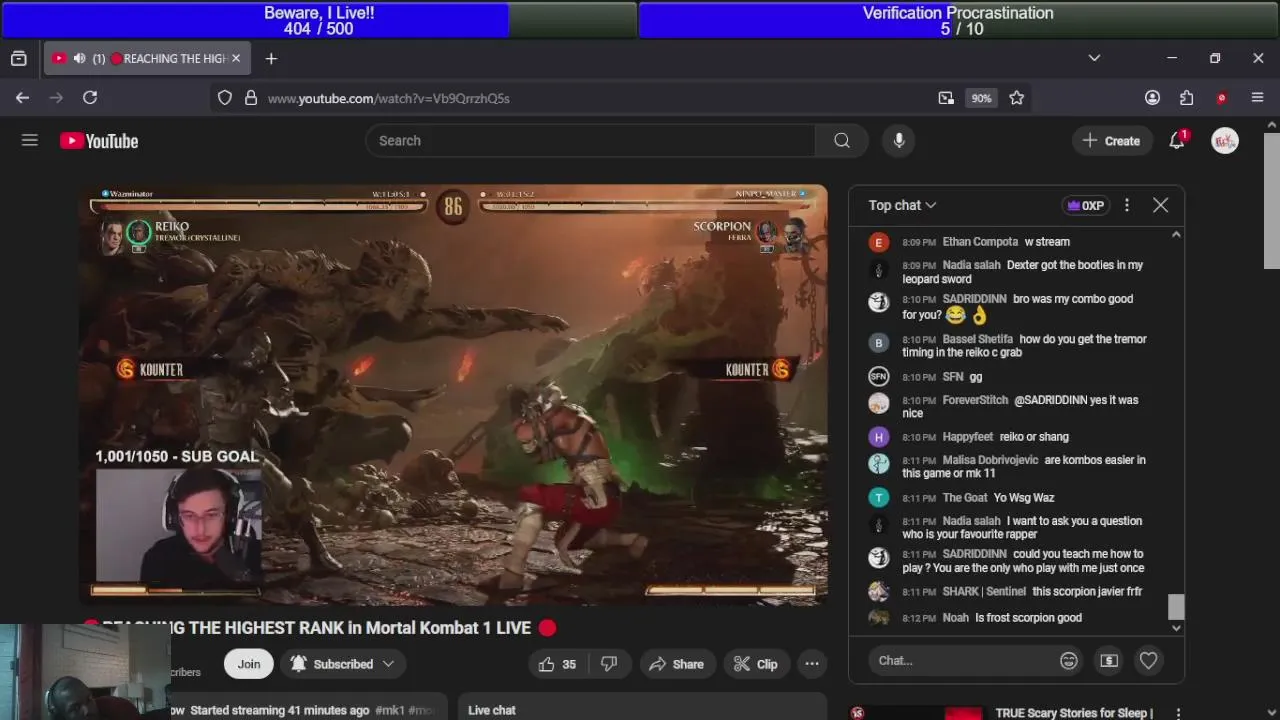Open the YouTube account avatar menu
The width and height of the screenshot is (1280, 720).
(1225, 141)
